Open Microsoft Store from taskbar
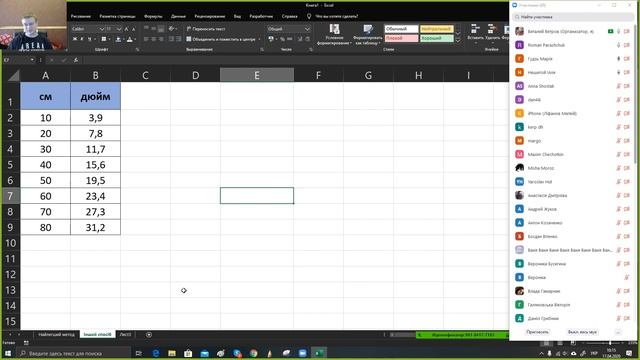Screen dimensions: 640x360 coord(188,353)
